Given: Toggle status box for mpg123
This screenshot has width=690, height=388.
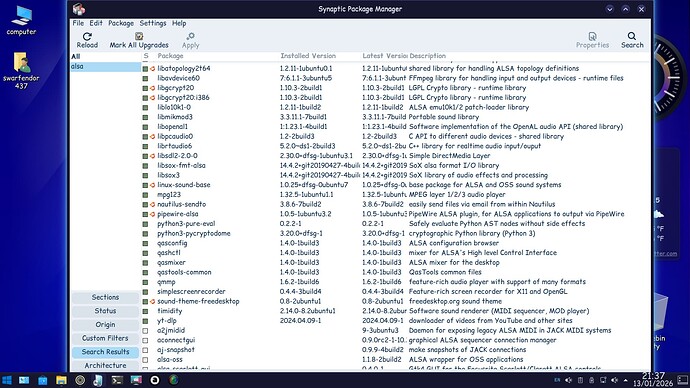Looking at the screenshot, I should tap(145, 195).
